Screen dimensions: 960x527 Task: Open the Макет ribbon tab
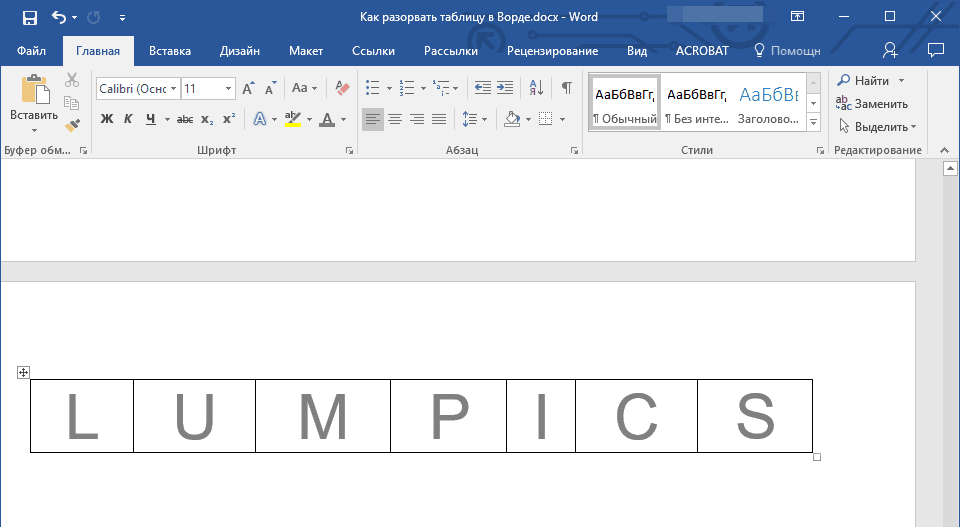pos(305,50)
